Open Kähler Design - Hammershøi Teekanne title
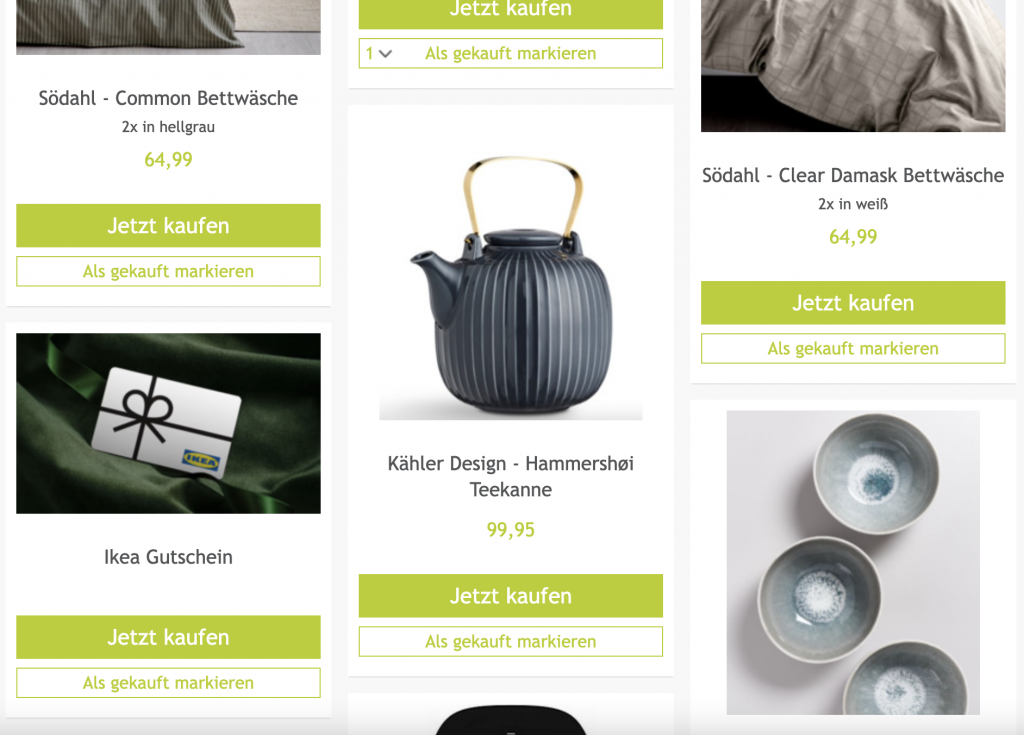The width and height of the screenshot is (1024, 735). point(511,476)
